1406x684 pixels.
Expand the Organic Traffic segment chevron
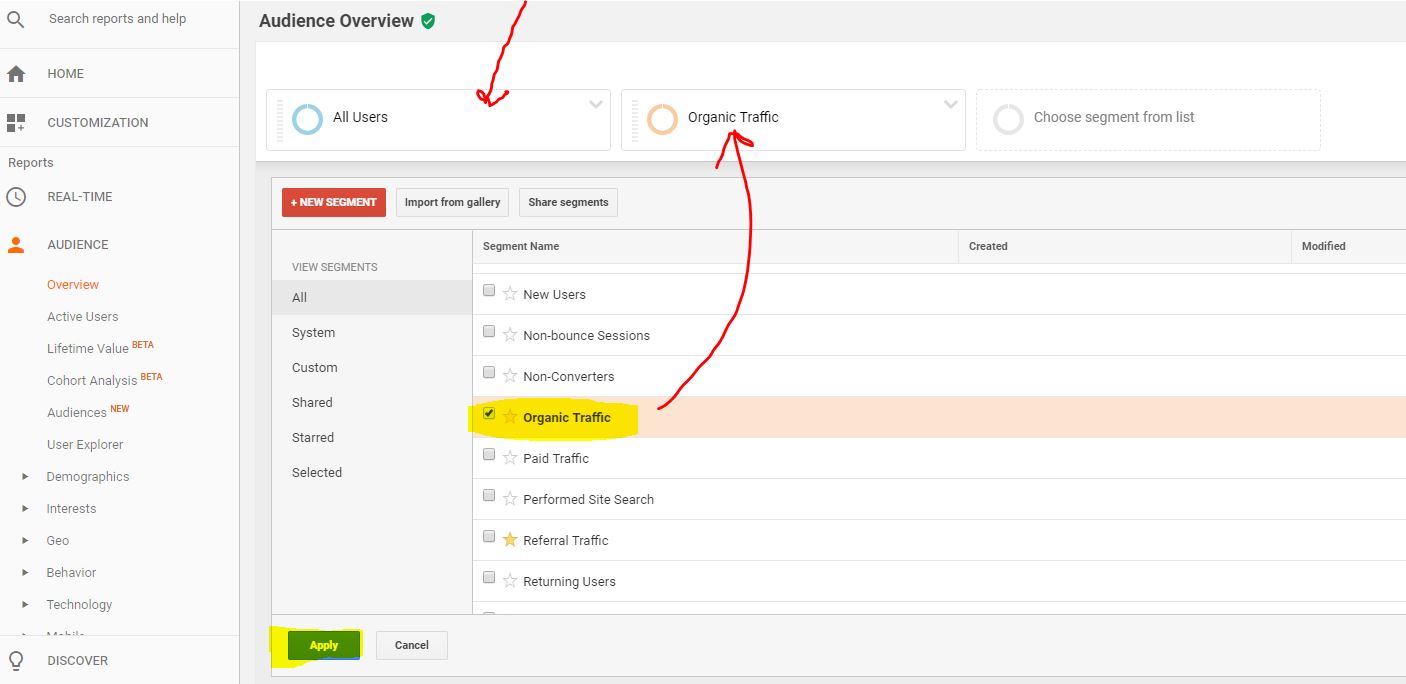[949, 104]
